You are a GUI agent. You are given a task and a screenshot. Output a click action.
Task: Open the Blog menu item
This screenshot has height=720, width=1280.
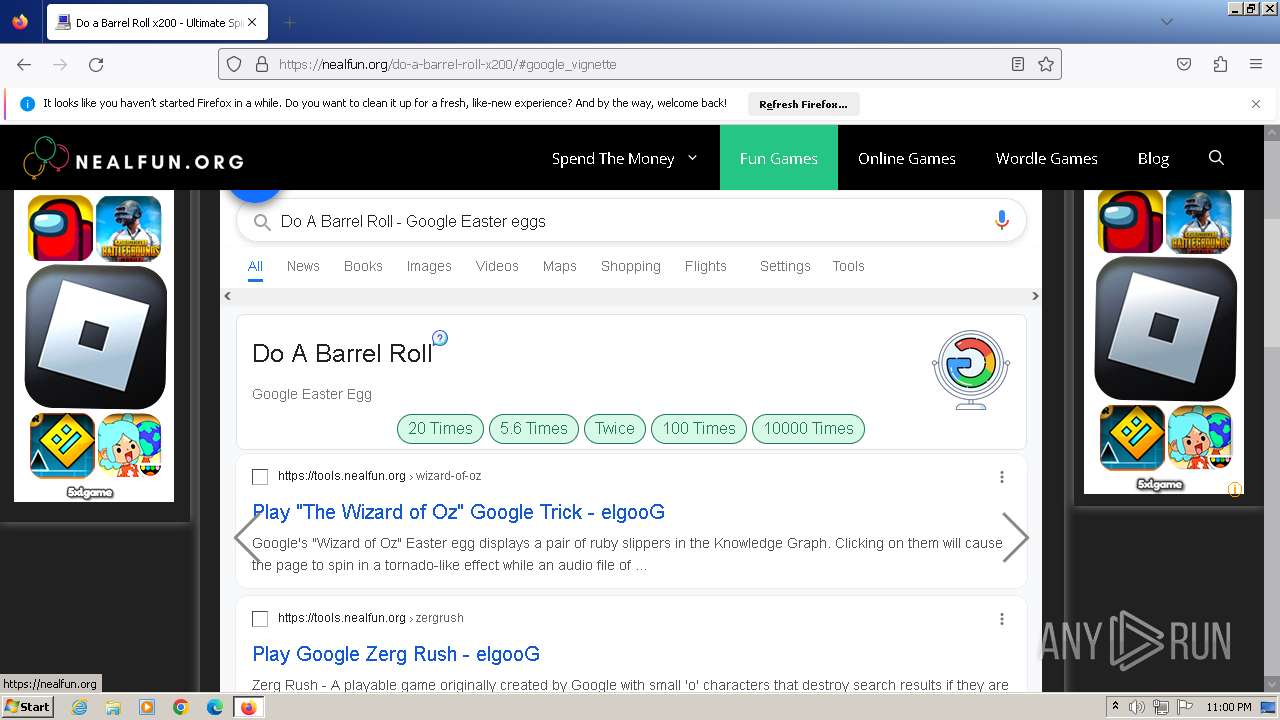[1153, 158]
